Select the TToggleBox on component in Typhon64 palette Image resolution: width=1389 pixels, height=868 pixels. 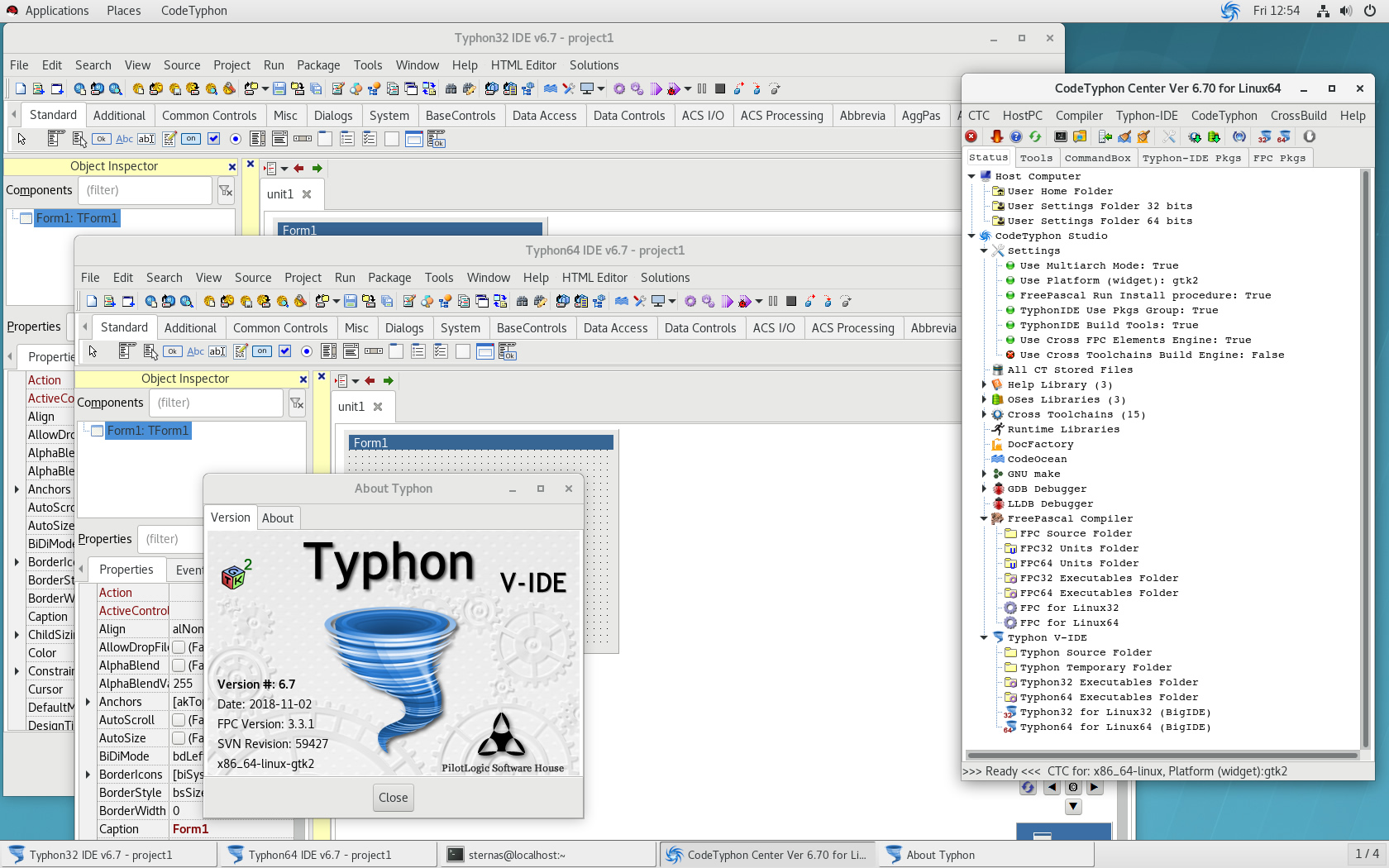point(262,351)
